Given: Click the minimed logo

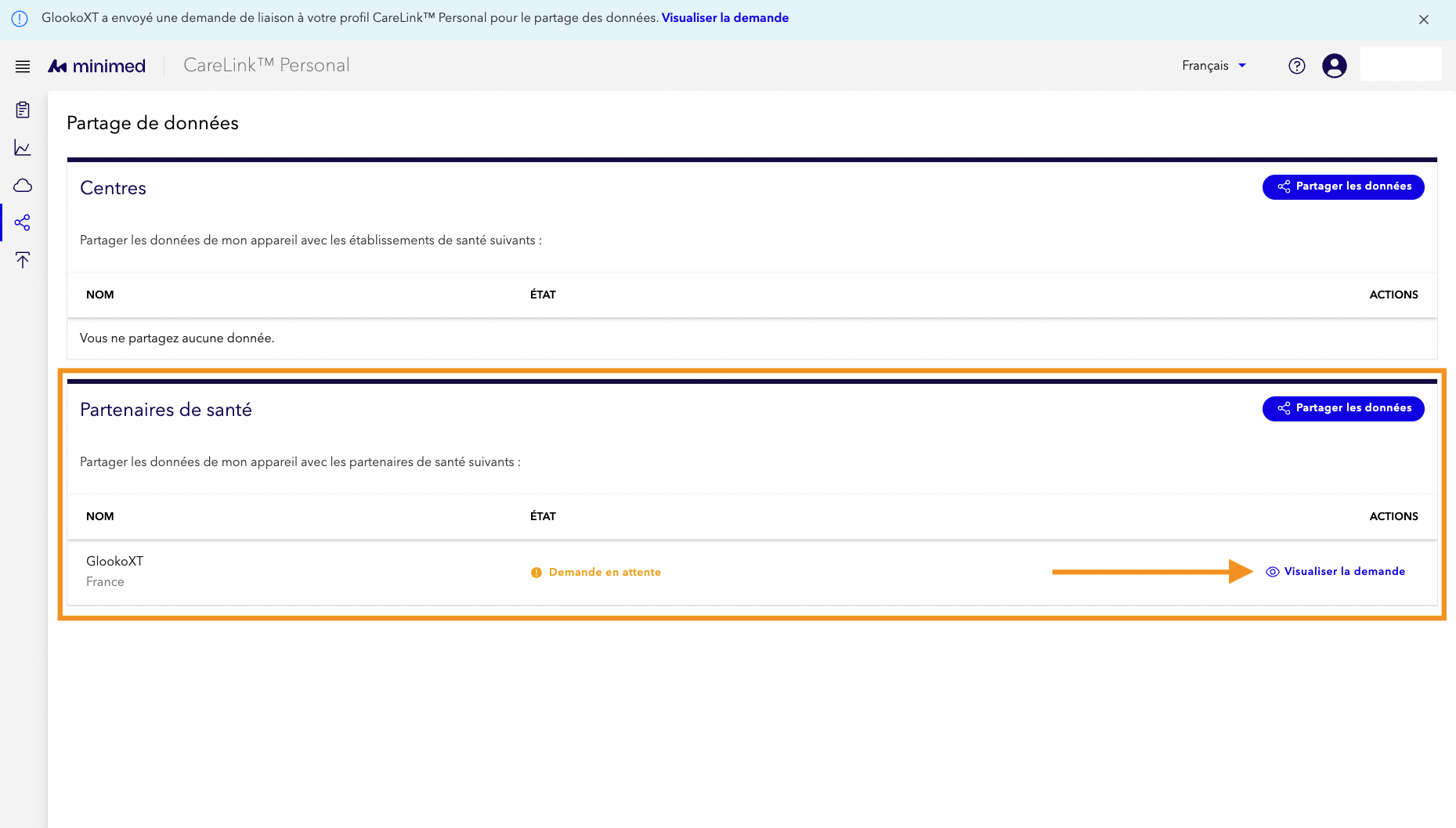Looking at the screenshot, I should (97, 67).
